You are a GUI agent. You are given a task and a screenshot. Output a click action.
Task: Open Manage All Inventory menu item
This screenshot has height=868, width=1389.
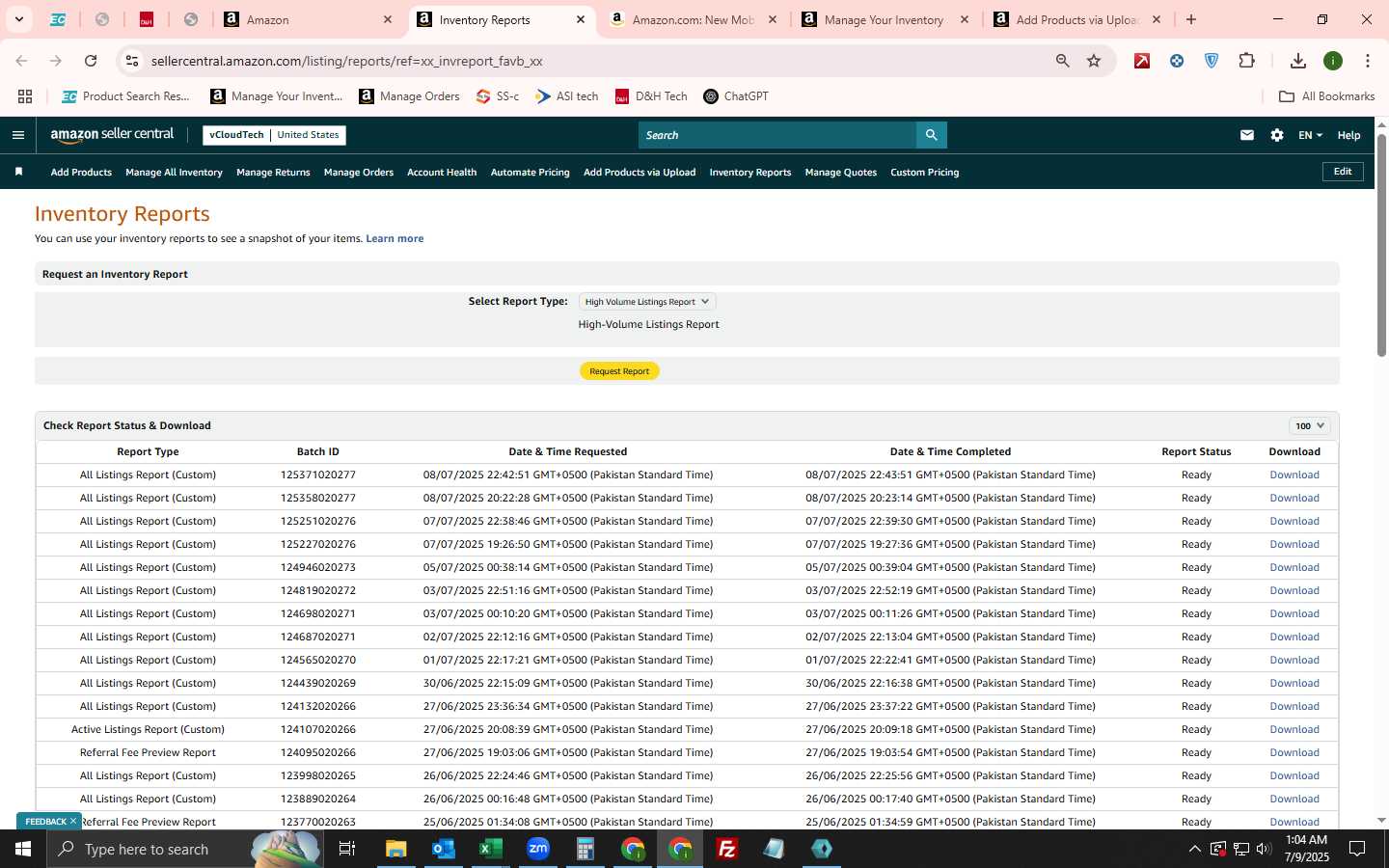point(174,173)
